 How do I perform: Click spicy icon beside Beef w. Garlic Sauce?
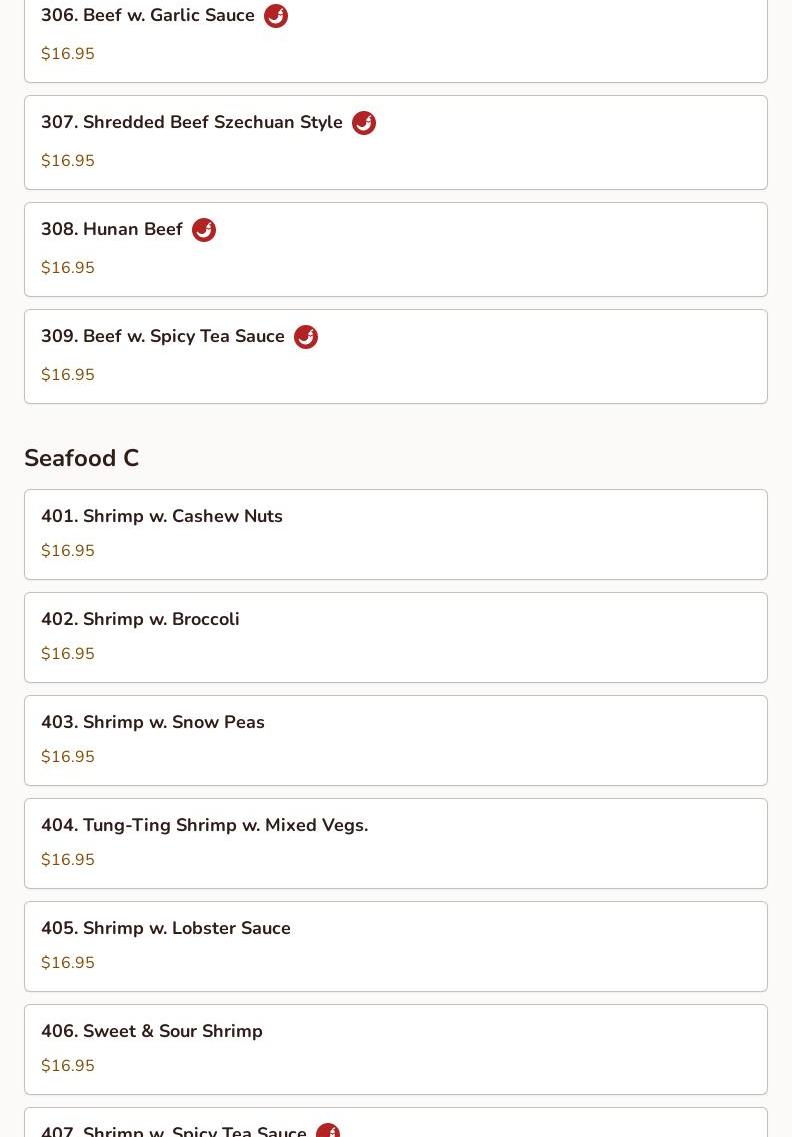[276, 15]
